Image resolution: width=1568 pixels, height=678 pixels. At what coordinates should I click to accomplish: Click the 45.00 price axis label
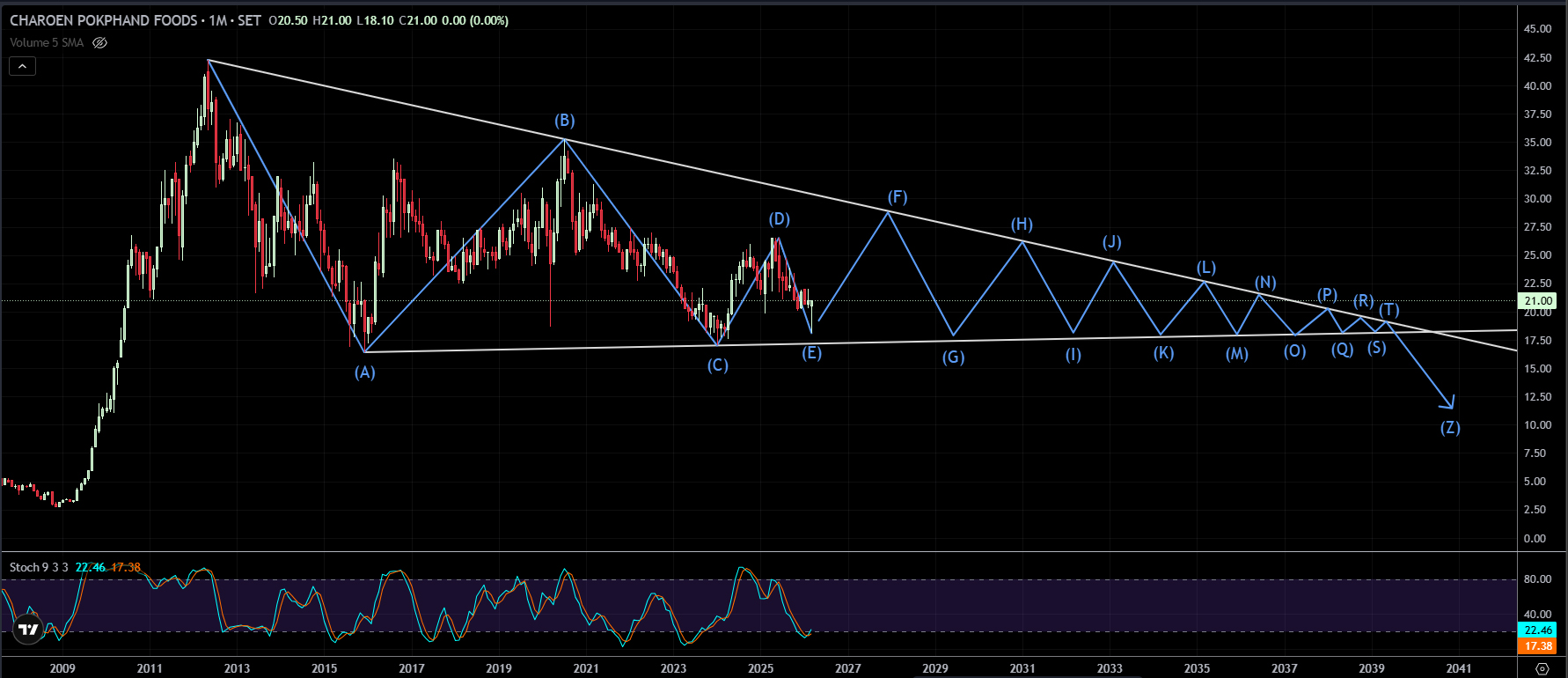tap(1538, 29)
